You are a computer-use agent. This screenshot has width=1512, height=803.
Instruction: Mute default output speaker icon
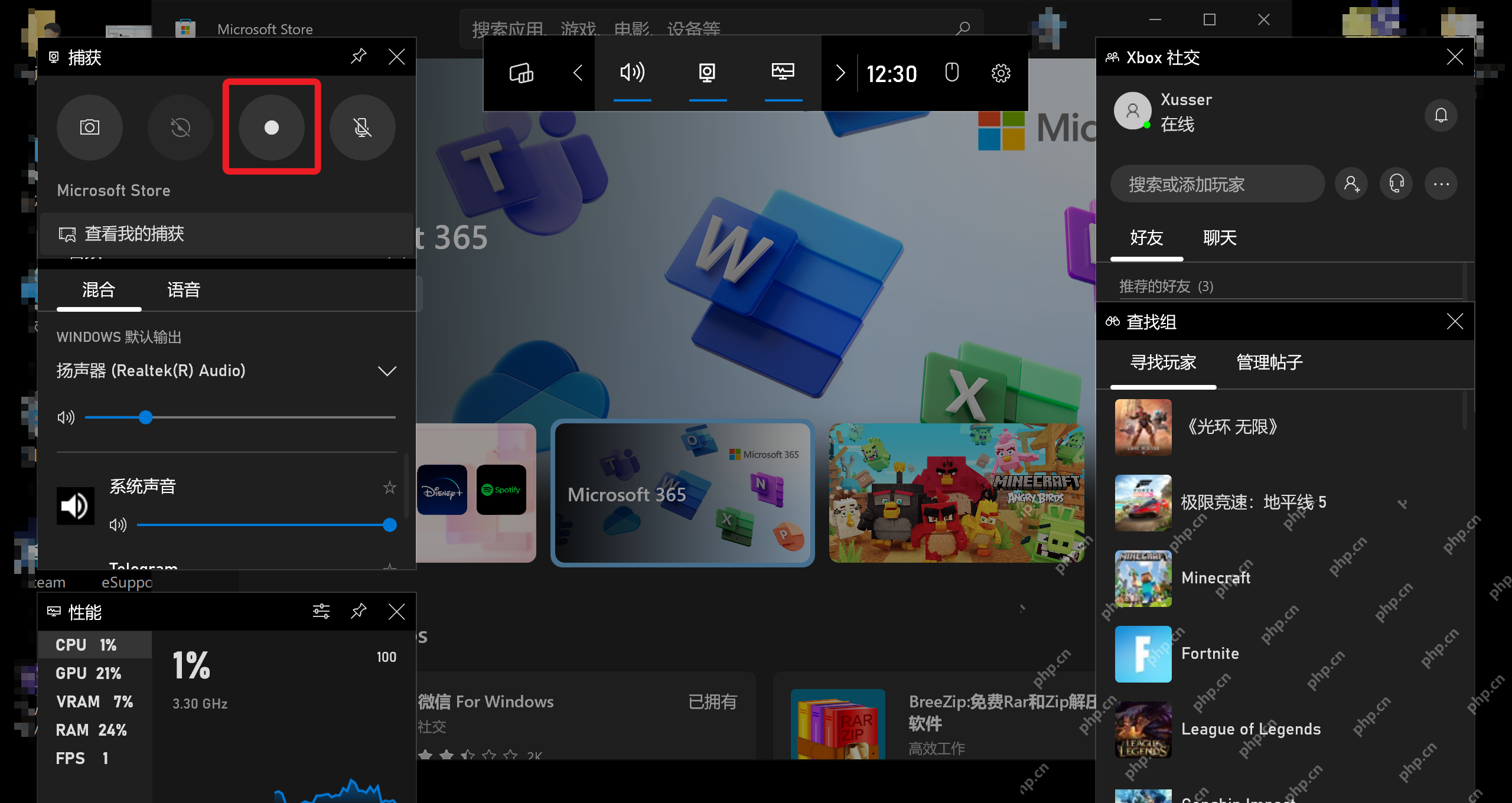66,417
